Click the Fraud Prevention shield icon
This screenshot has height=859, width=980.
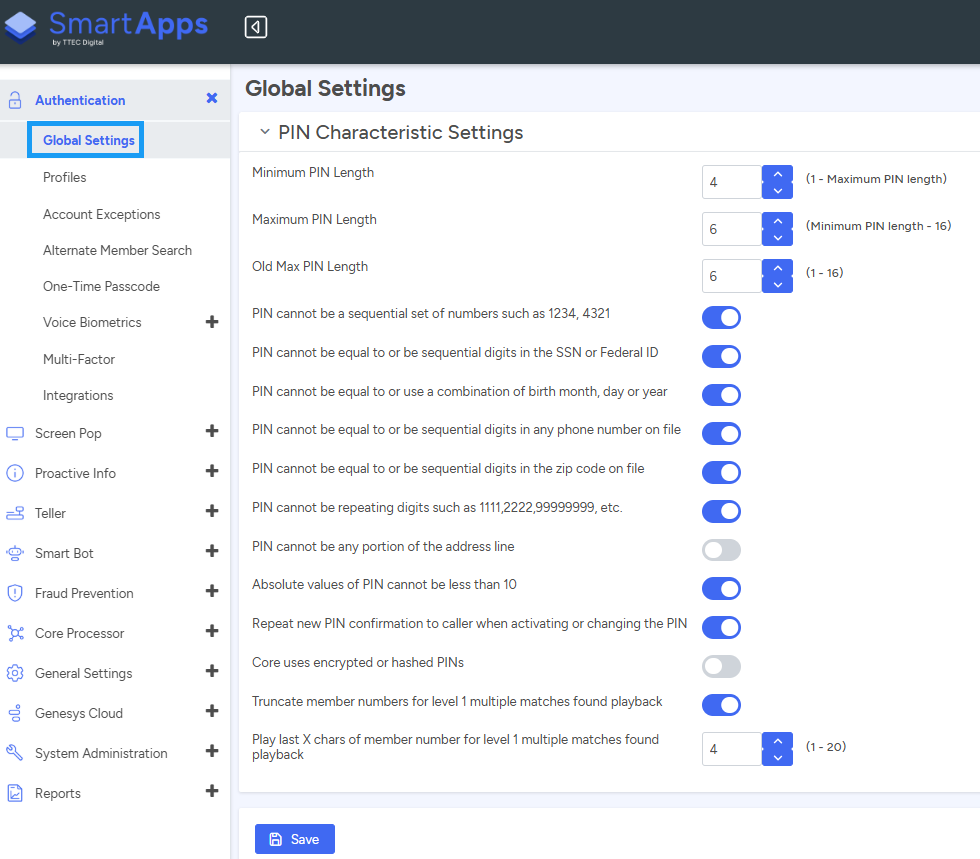[15, 593]
